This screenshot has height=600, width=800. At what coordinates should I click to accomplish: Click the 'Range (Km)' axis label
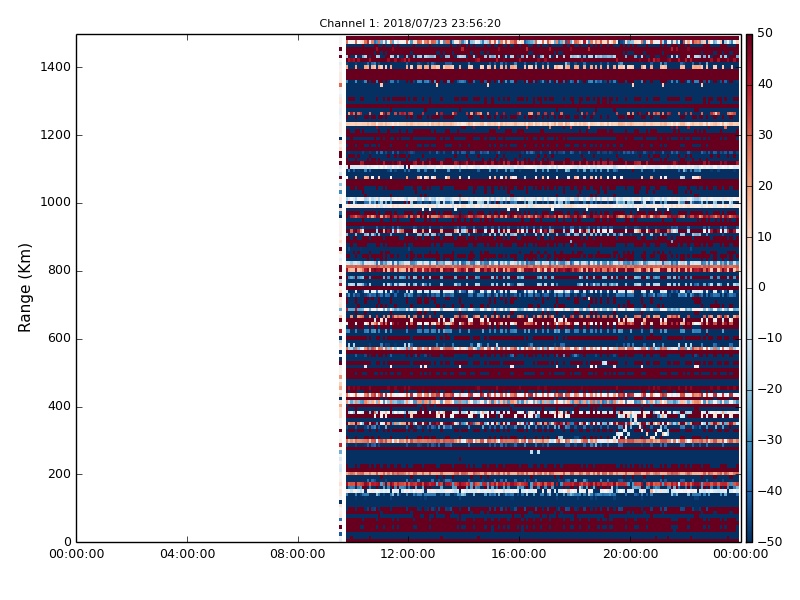(x=24, y=288)
